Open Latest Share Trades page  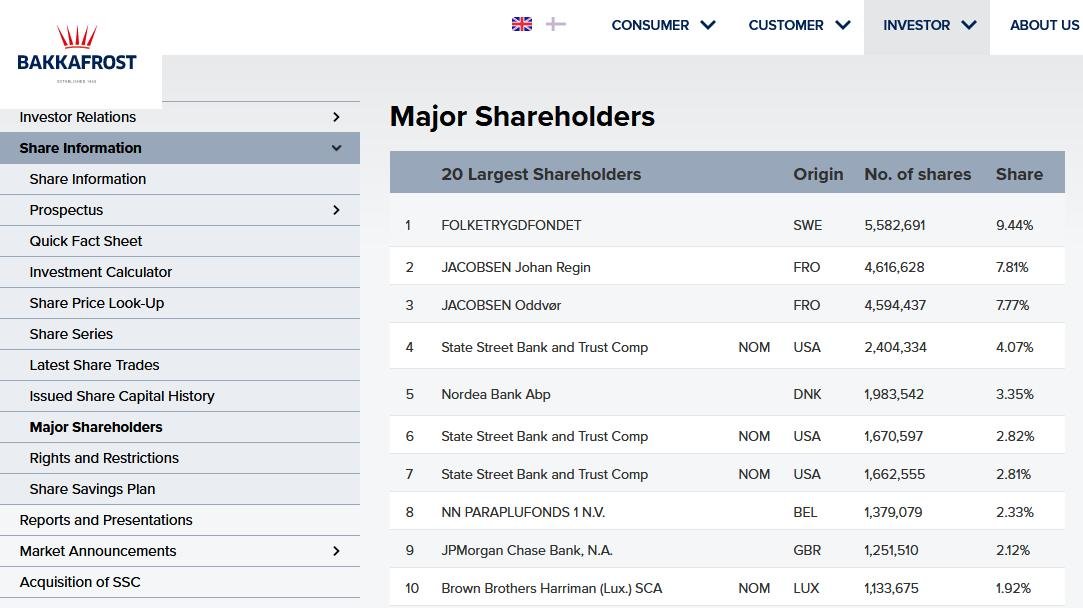point(95,365)
